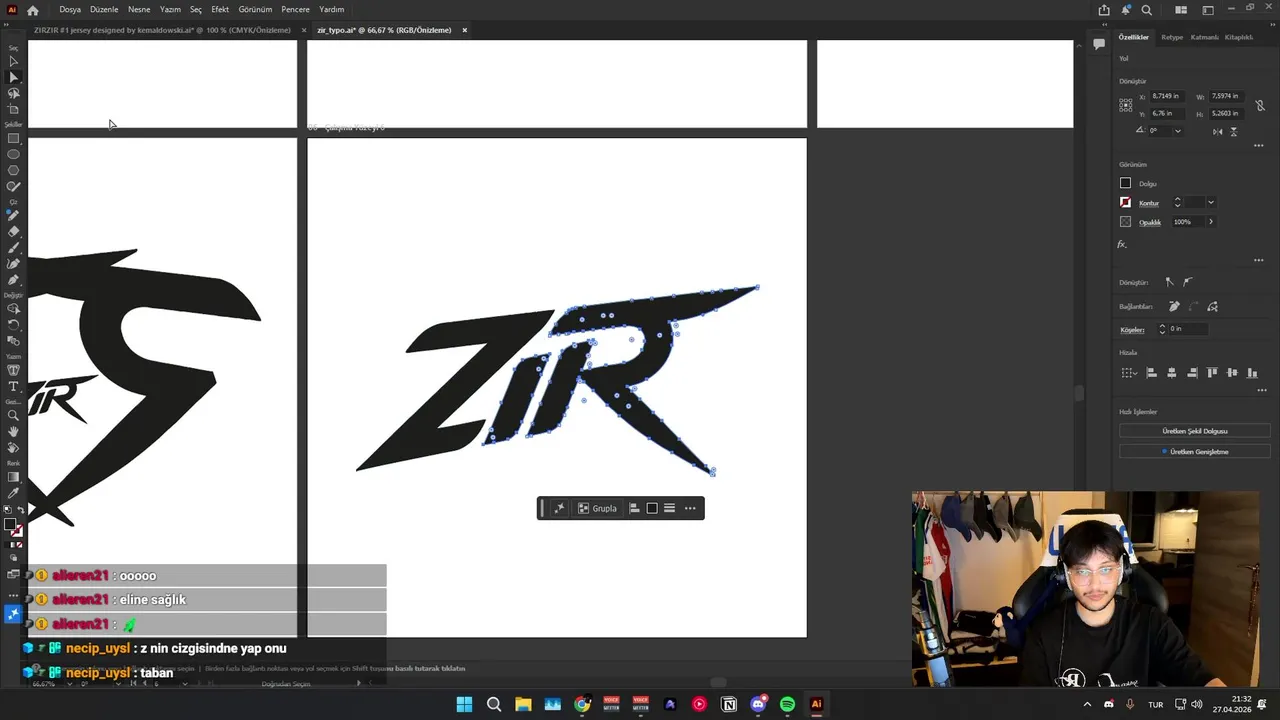
Task: Select the Hand pan tool
Action: click(x=13, y=431)
